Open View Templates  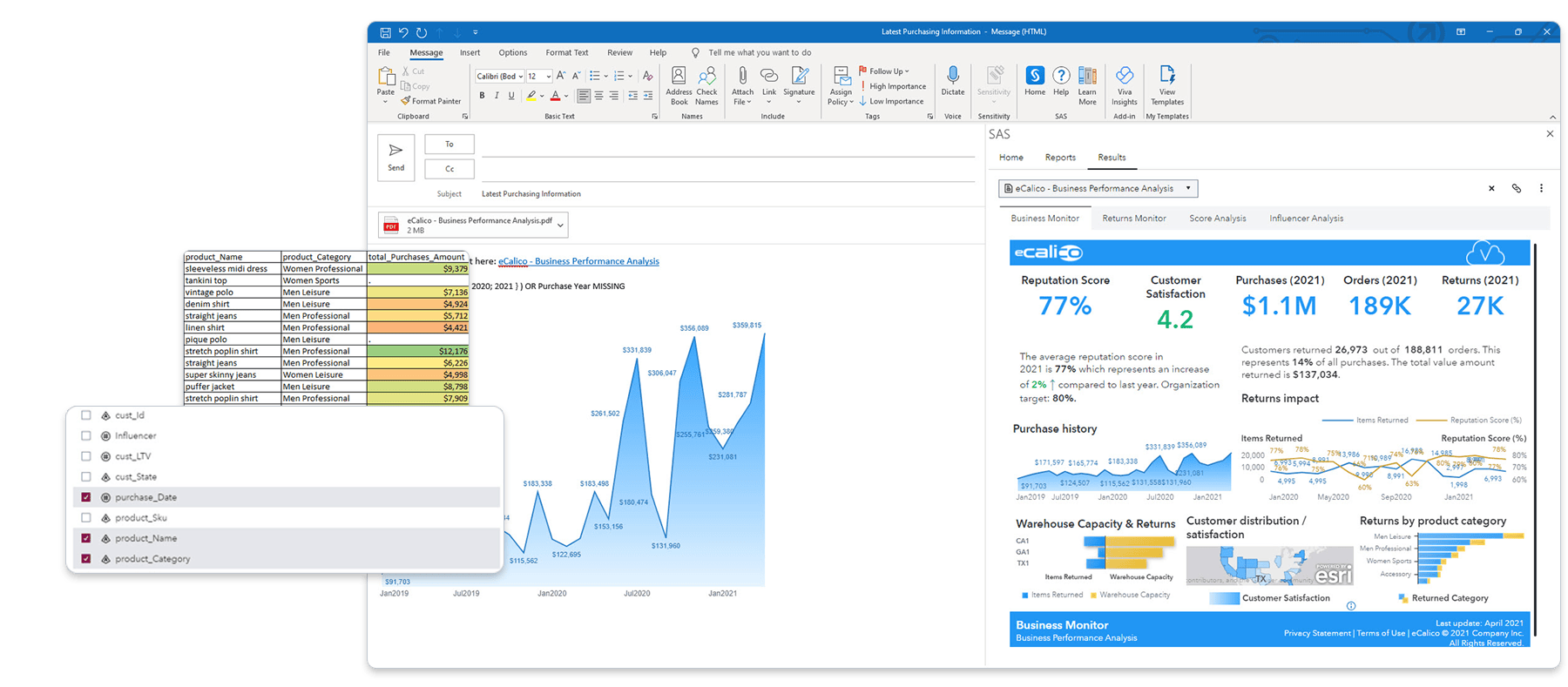pos(1167,86)
